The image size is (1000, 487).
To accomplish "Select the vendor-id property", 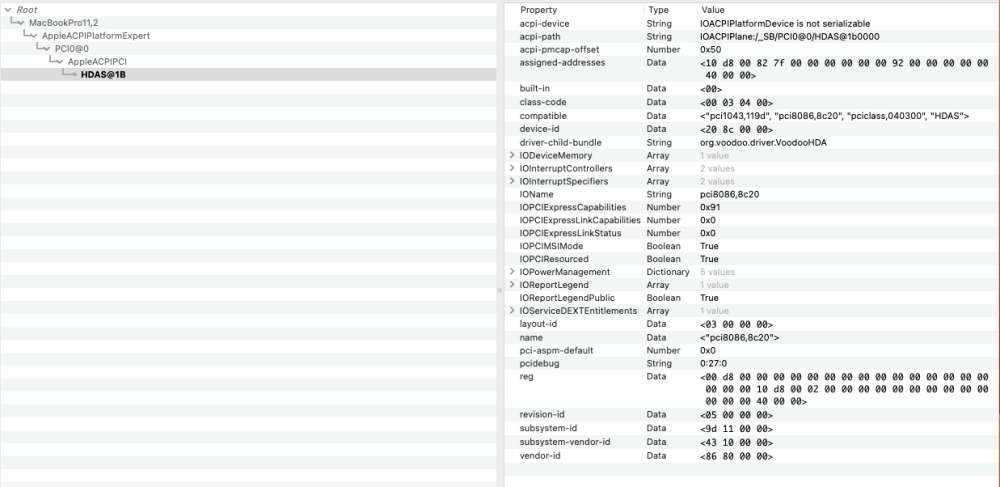I will 541,456.
